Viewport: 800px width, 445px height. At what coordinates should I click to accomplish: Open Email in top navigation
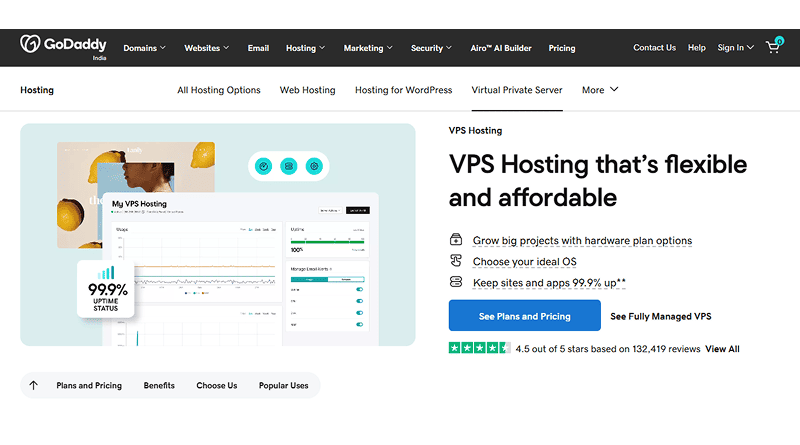tap(258, 48)
